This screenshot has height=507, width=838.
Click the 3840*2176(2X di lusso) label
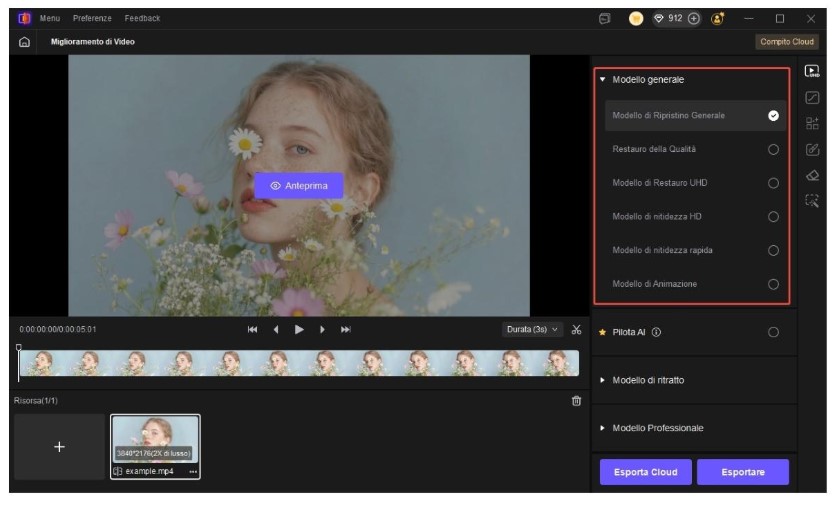point(153,454)
